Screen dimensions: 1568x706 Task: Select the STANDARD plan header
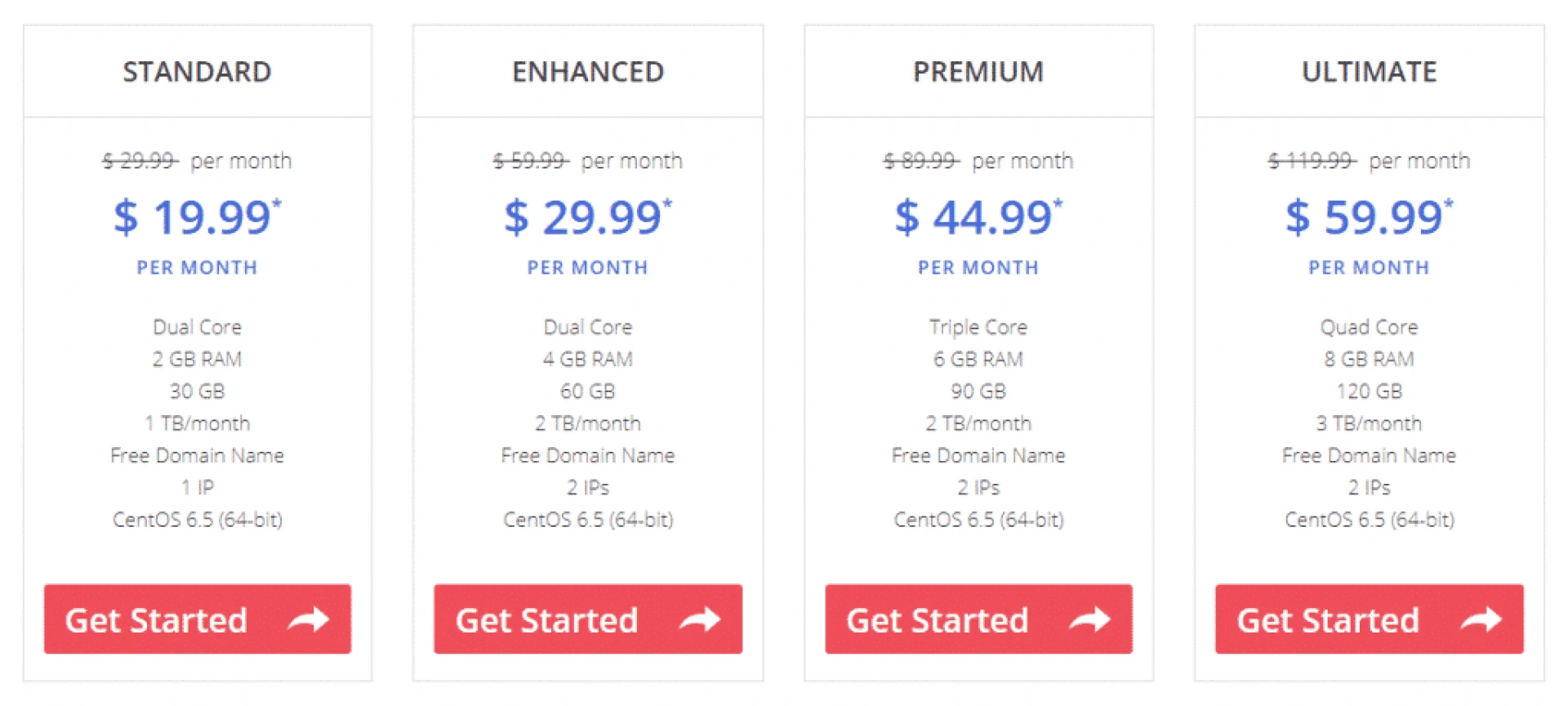click(197, 72)
